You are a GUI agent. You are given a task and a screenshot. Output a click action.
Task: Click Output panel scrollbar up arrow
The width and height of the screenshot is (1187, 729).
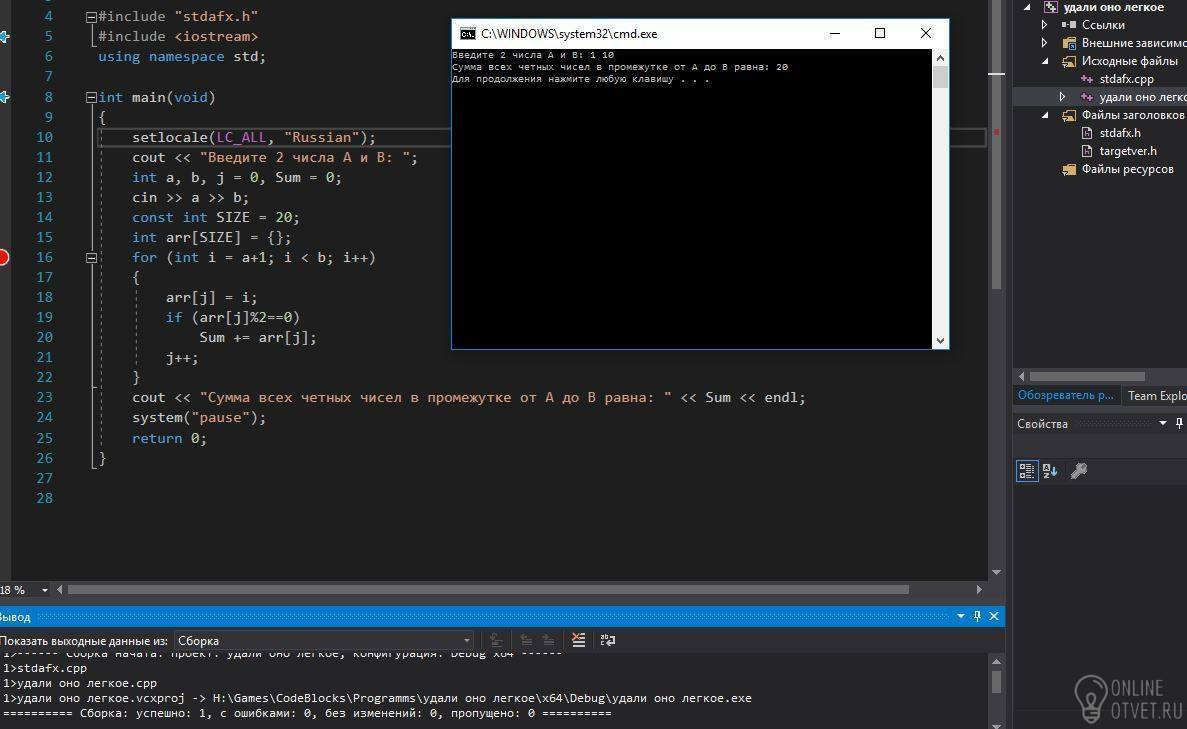996,661
